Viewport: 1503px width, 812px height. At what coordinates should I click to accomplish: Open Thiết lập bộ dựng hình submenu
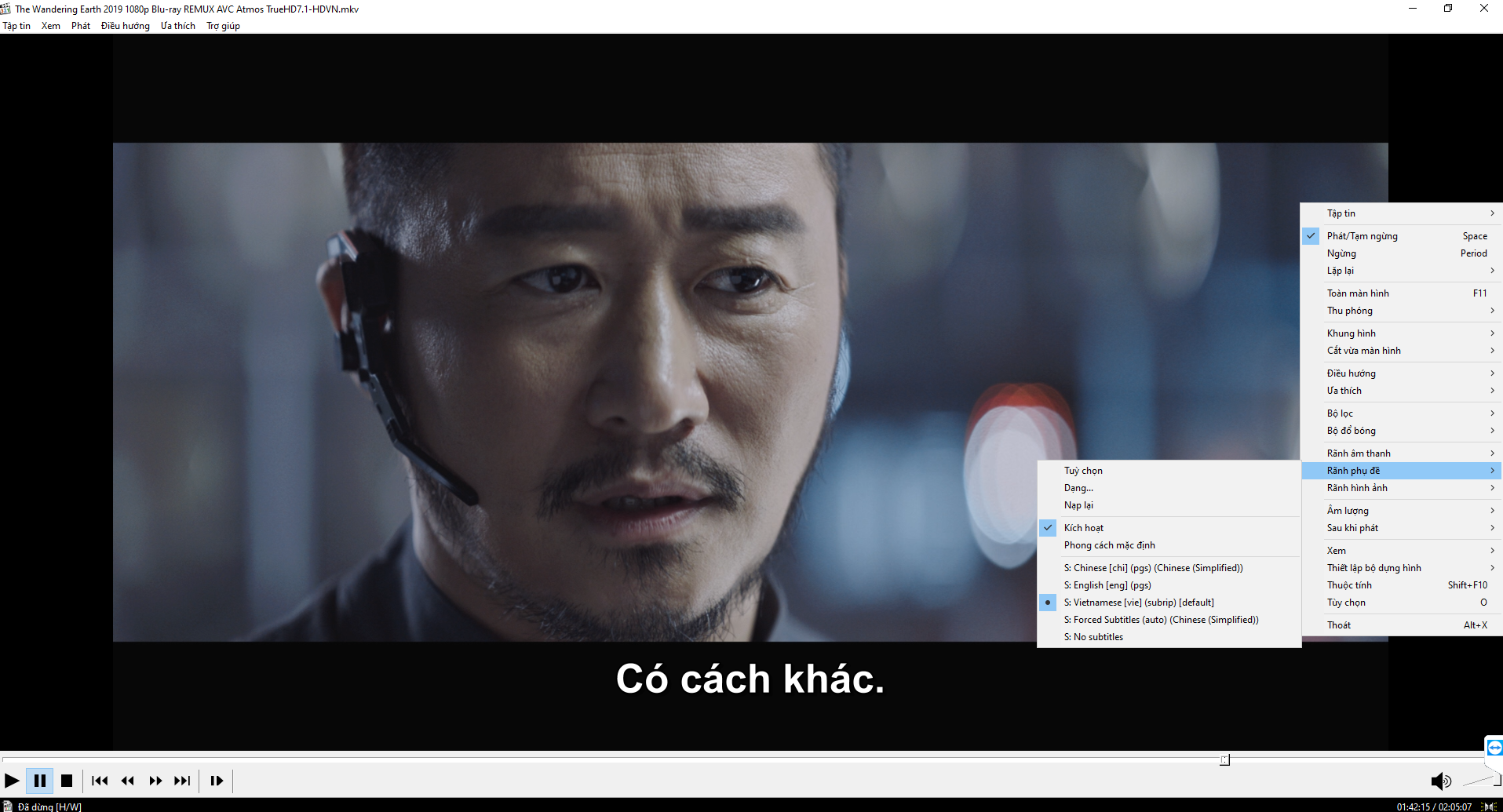1402,568
